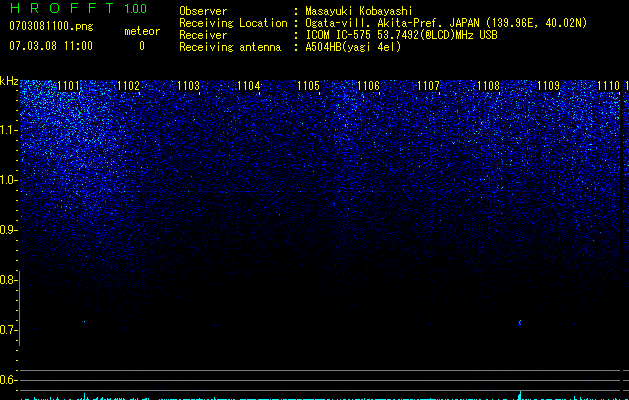The image size is (629, 400).
Task: Click the version number 1.0.0
Action: pos(136,9)
